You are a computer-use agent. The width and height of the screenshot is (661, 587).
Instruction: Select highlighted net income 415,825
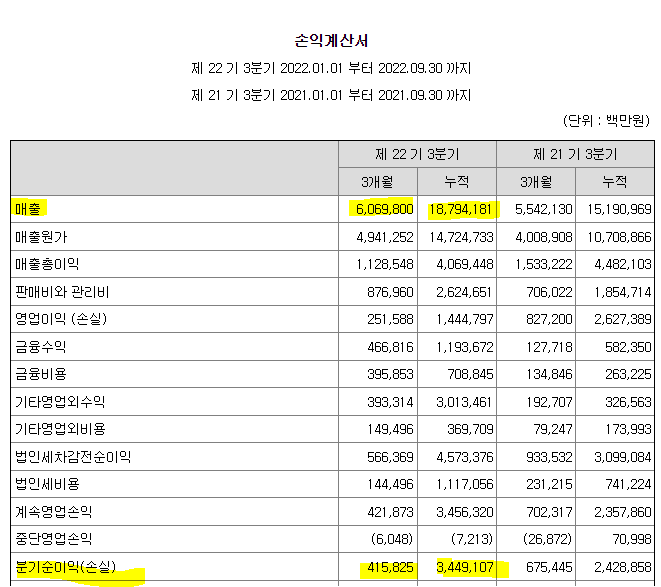coord(390,567)
